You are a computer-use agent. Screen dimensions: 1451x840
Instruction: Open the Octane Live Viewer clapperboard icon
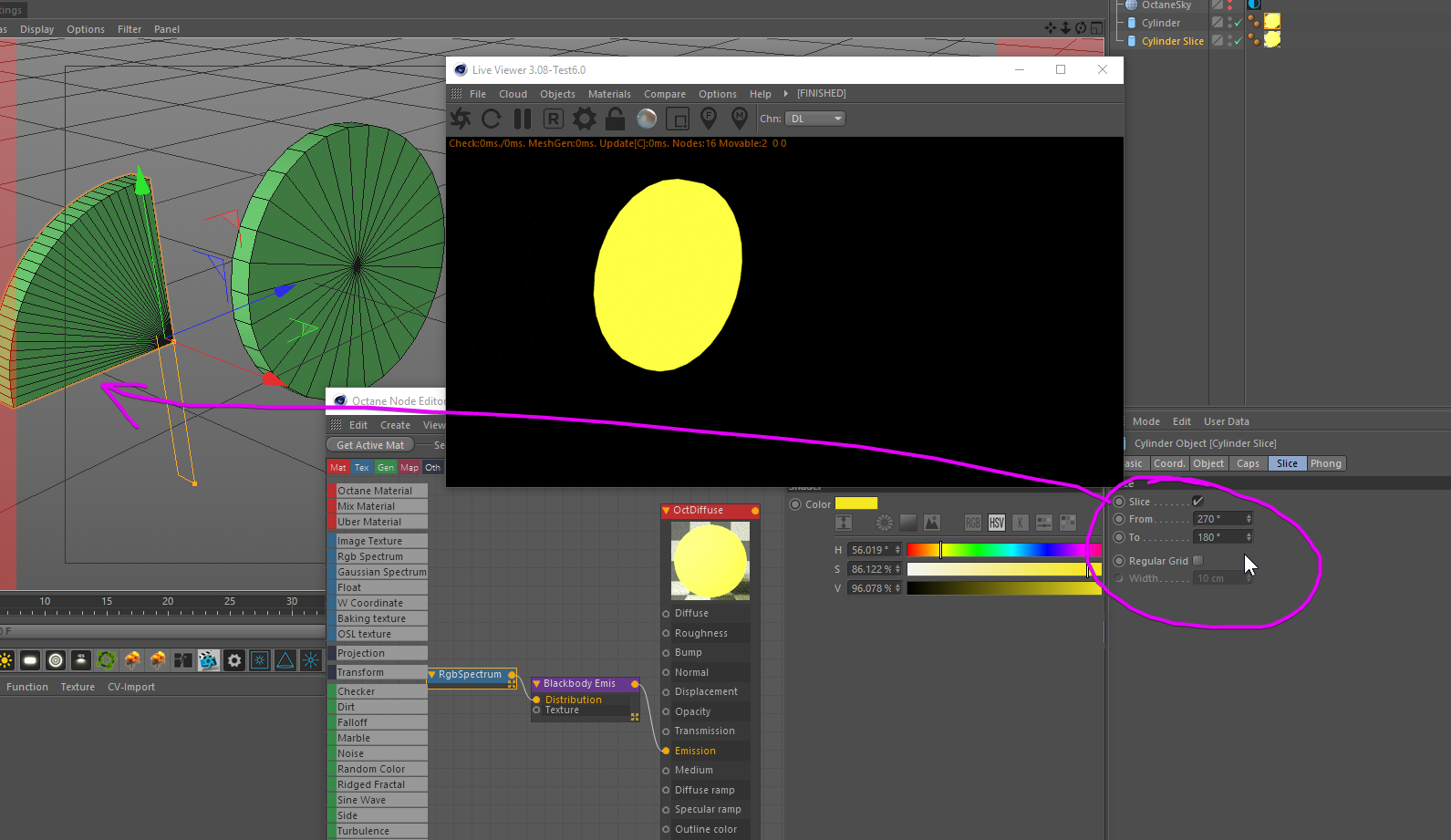[x=209, y=660]
